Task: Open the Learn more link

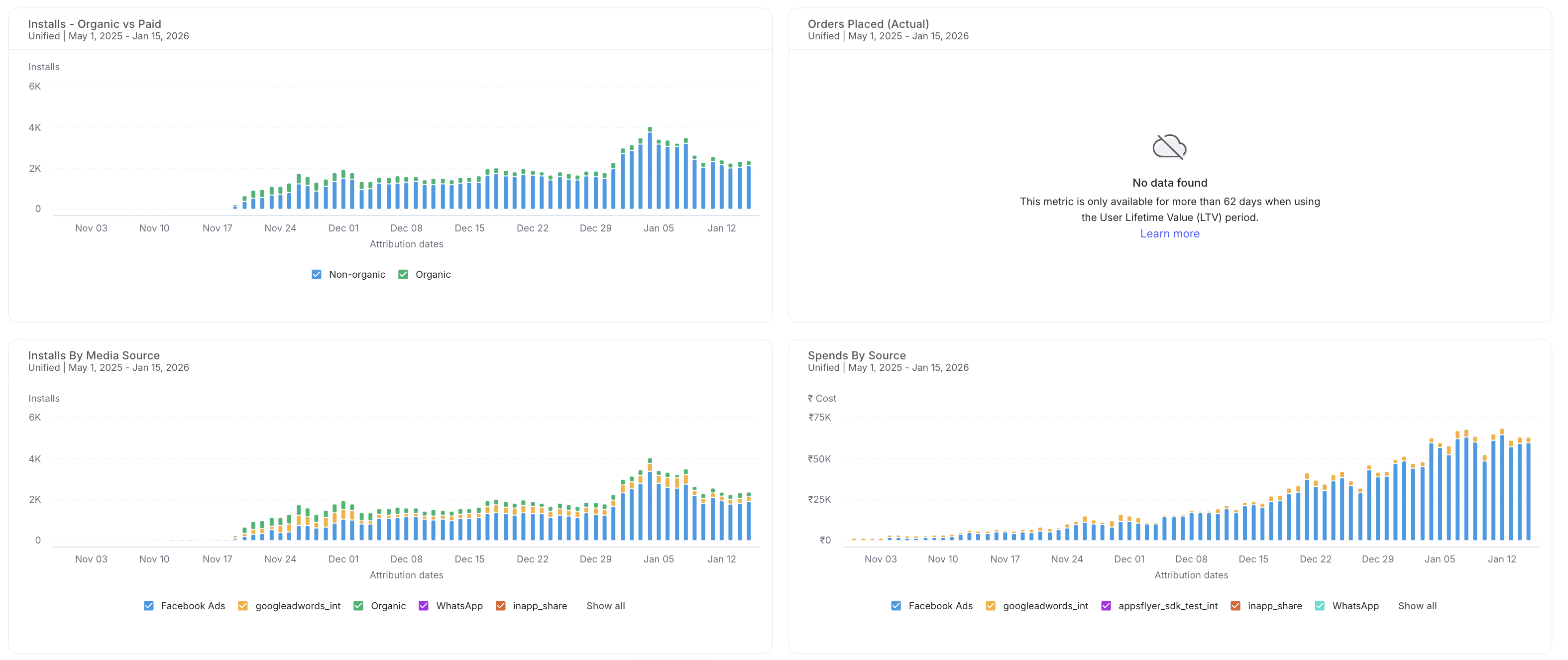Action: tap(1169, 234)
